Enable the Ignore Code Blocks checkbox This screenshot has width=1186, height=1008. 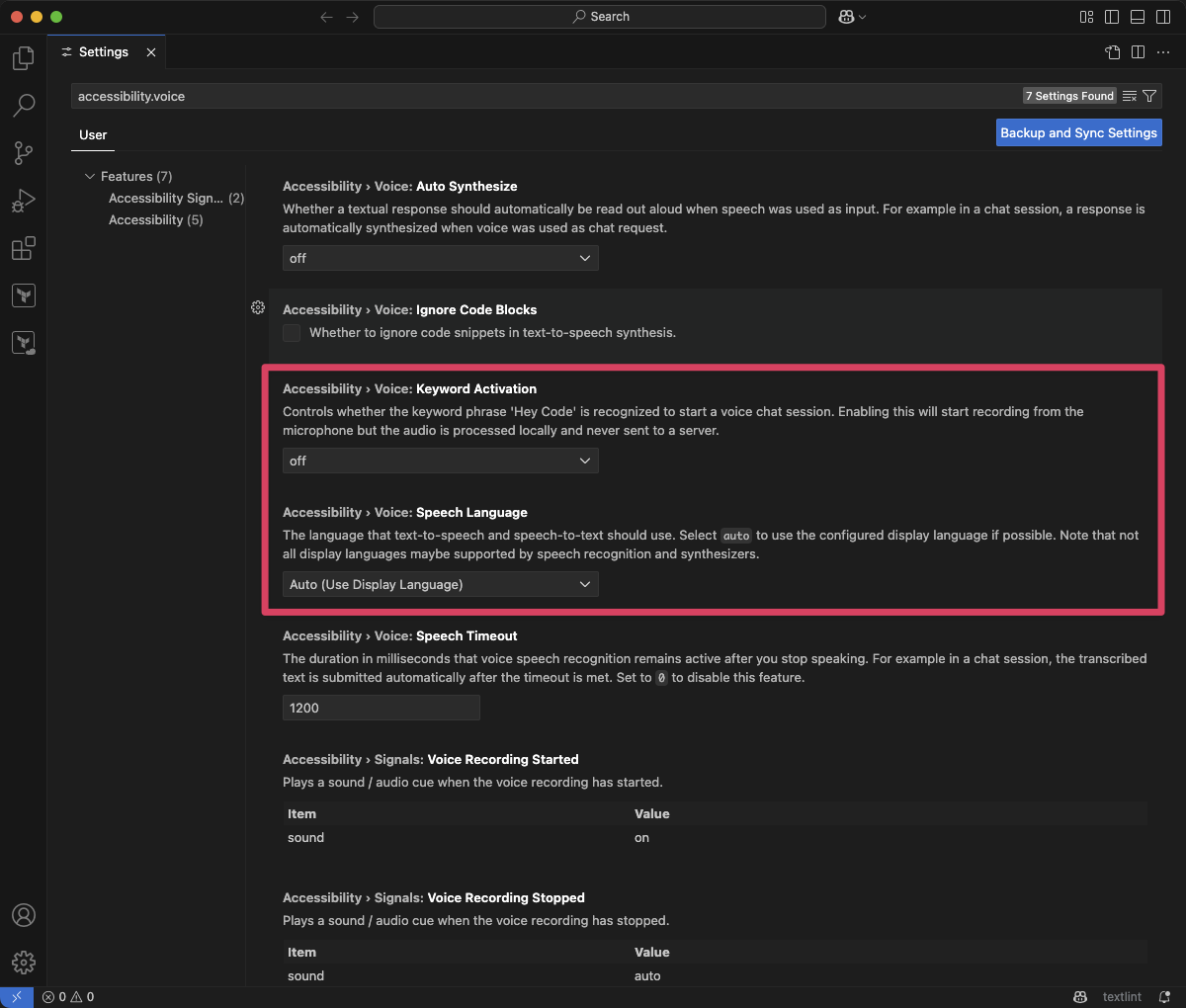click(x=292, y=333)
